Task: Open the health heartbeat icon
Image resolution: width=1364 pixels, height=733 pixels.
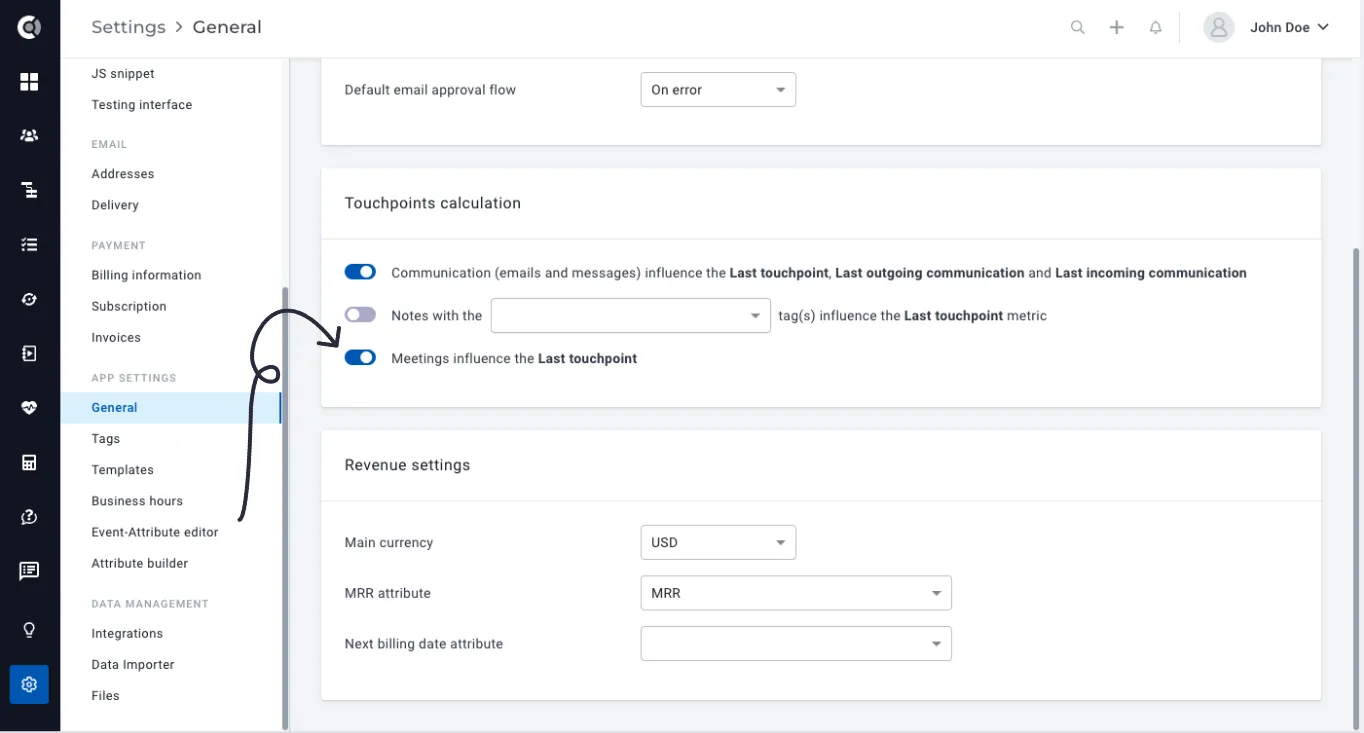Action: tap(29, 407)
